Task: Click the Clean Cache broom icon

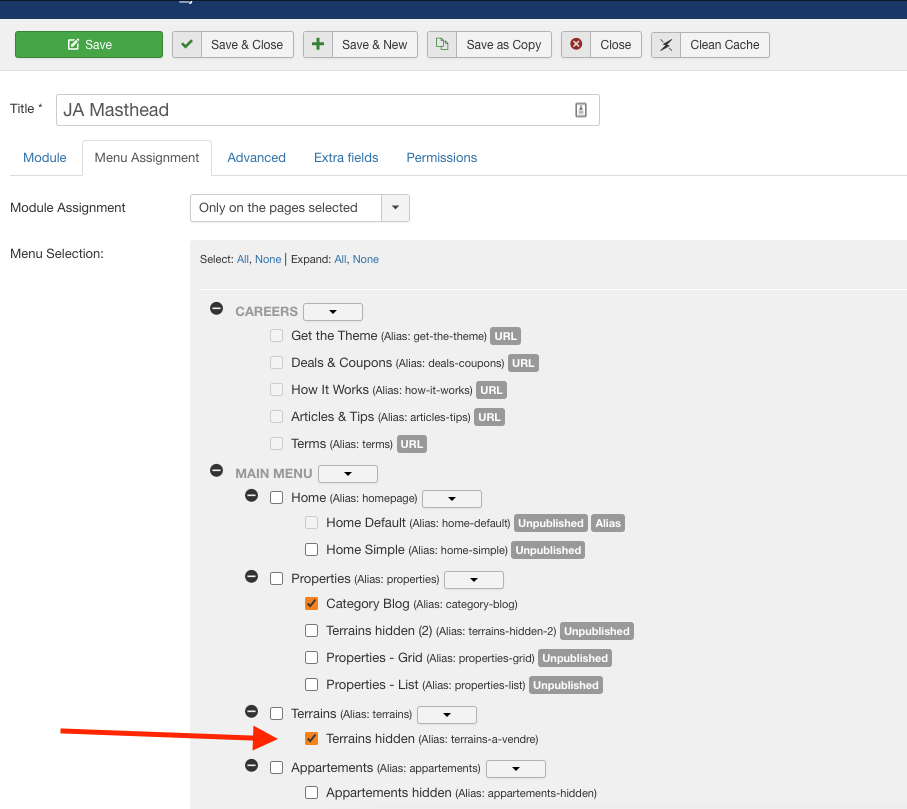Action: pyautogui.click(x=666, y=45)
